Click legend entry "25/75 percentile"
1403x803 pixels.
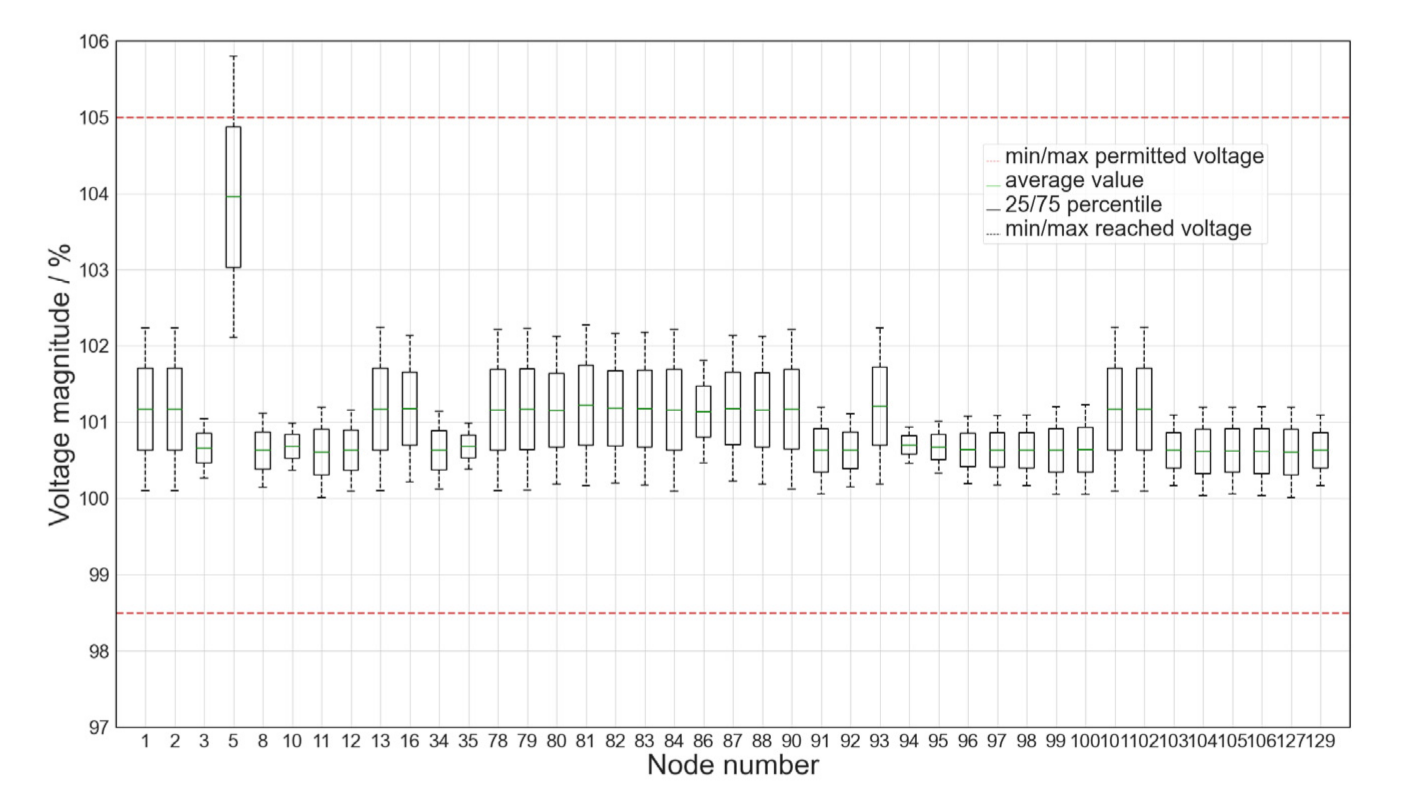(x=1083, y=205)
